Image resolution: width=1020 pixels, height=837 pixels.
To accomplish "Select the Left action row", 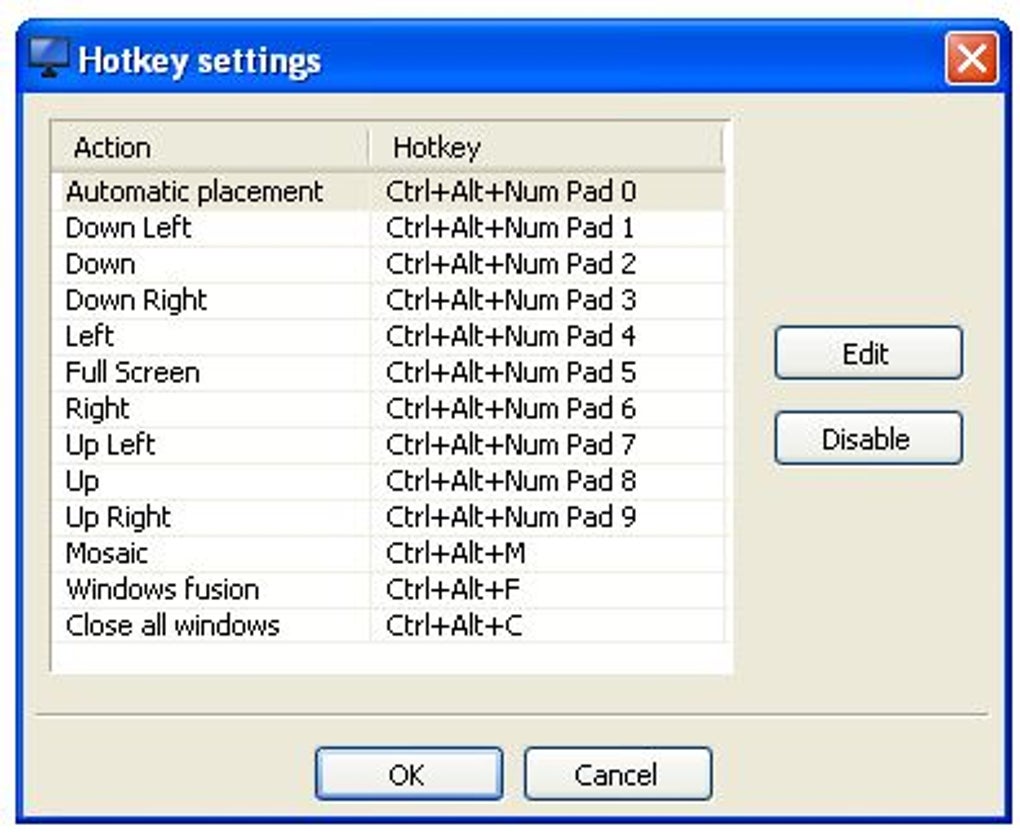I will click(388, 337).
